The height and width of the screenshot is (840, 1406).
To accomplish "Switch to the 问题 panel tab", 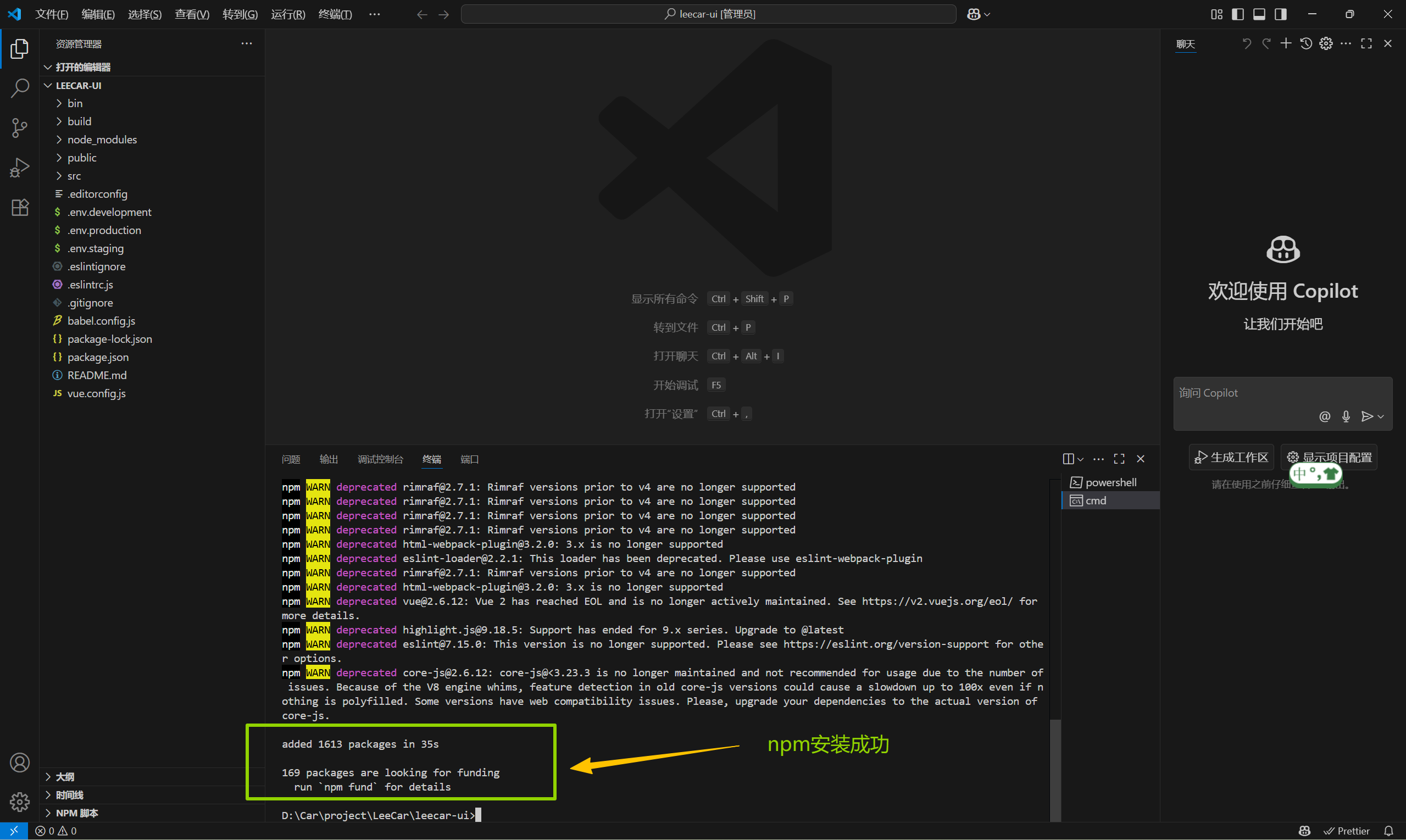I will [291, 459].
